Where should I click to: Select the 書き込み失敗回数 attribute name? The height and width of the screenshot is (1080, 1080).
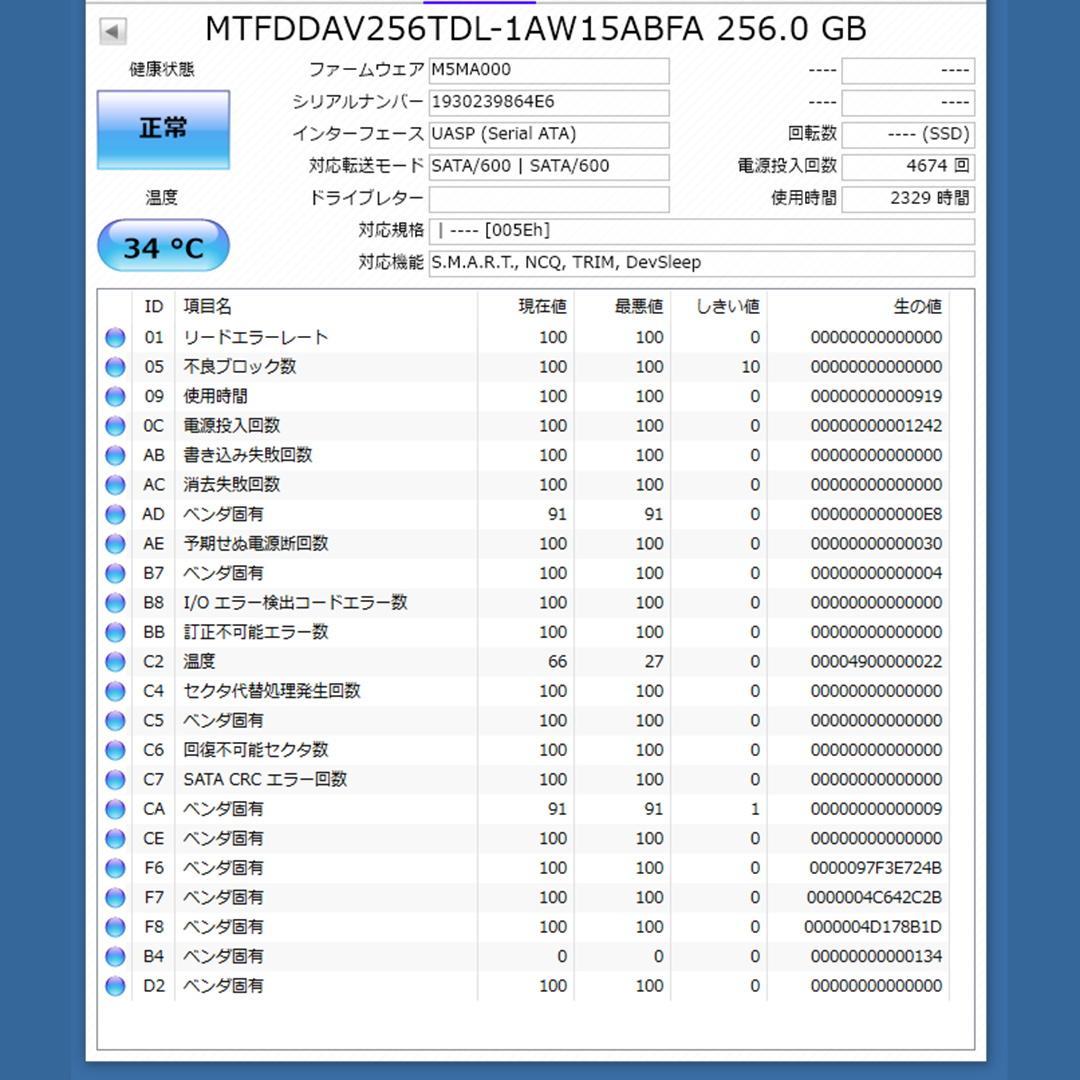pyautogui.click(x=248, y=455)
